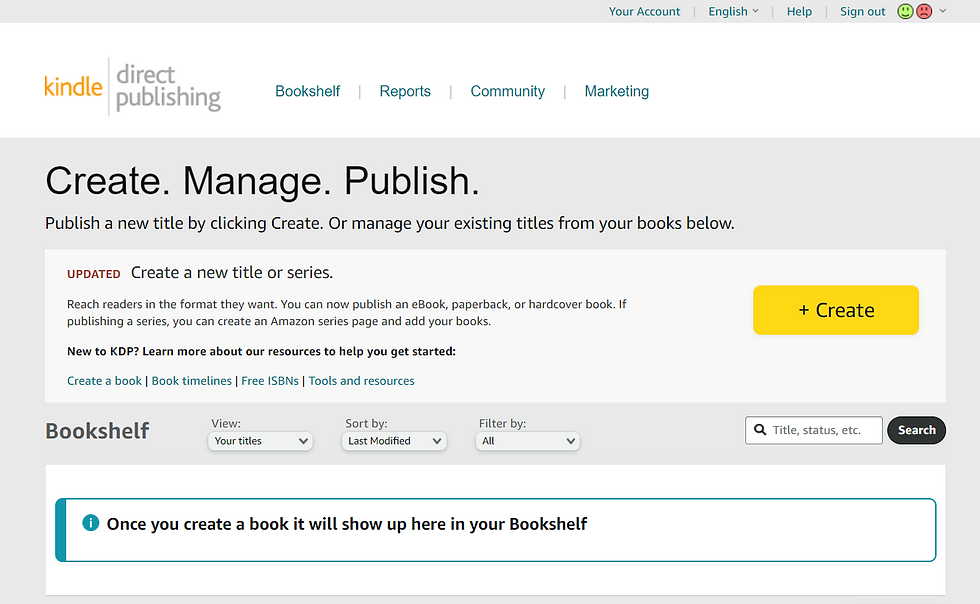Click the magnifier icon inside the search field
Viewport: 980px width, 604px height.
[x=758, y=430]
